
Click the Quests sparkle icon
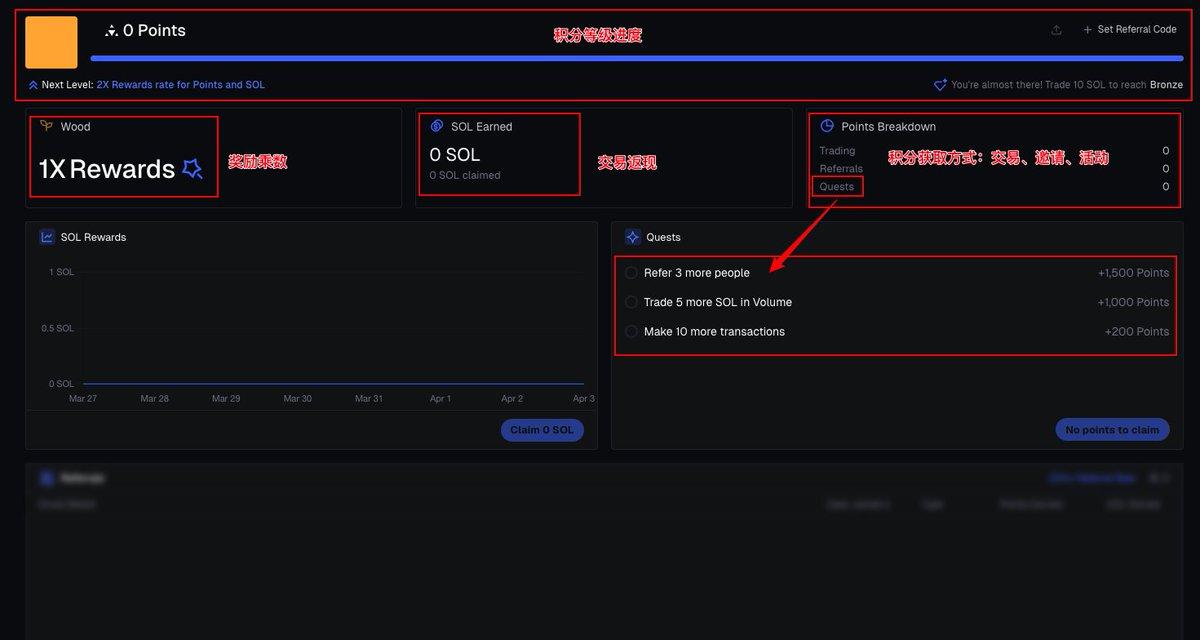(x=632, y=237)
